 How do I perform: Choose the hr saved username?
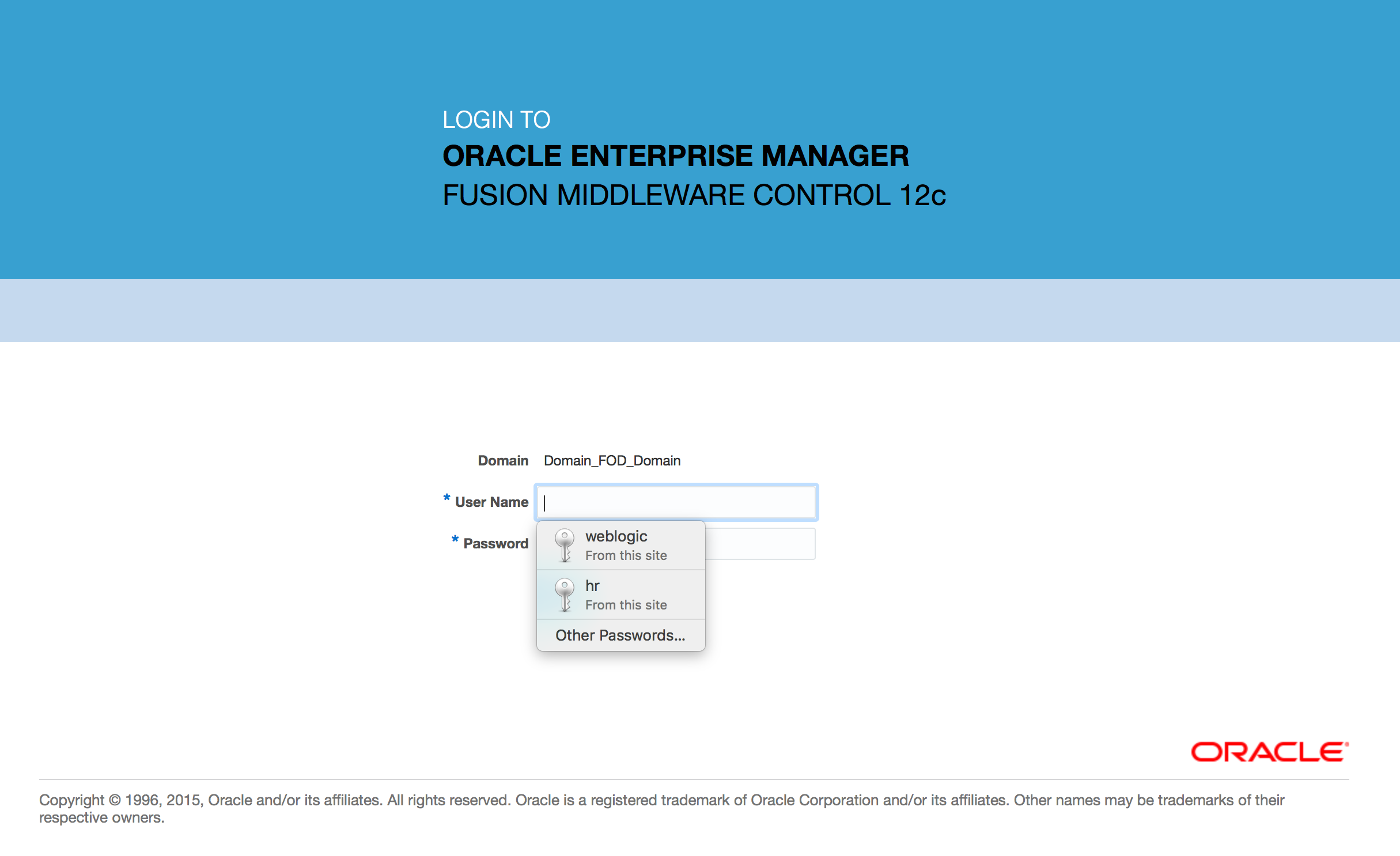pyautogui.click(x=592, y=586)
